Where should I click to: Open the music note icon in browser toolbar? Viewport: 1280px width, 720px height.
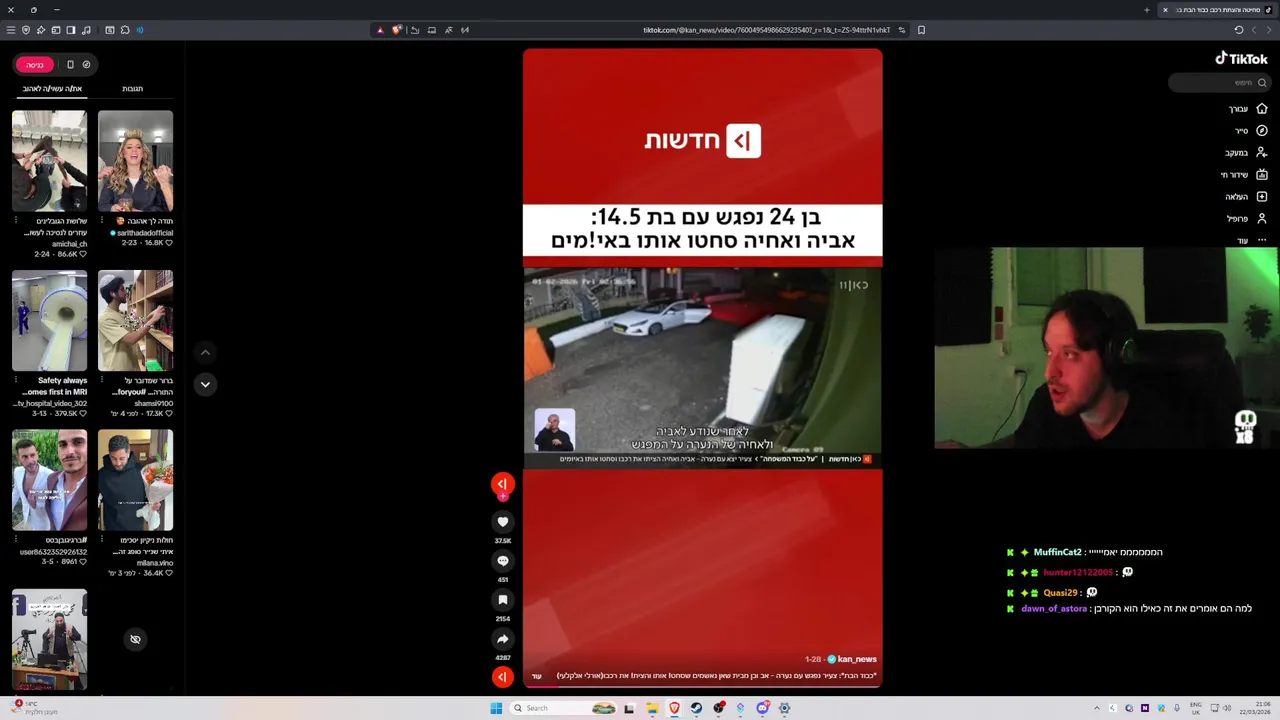pyautogui.click(x=86, y=30)
